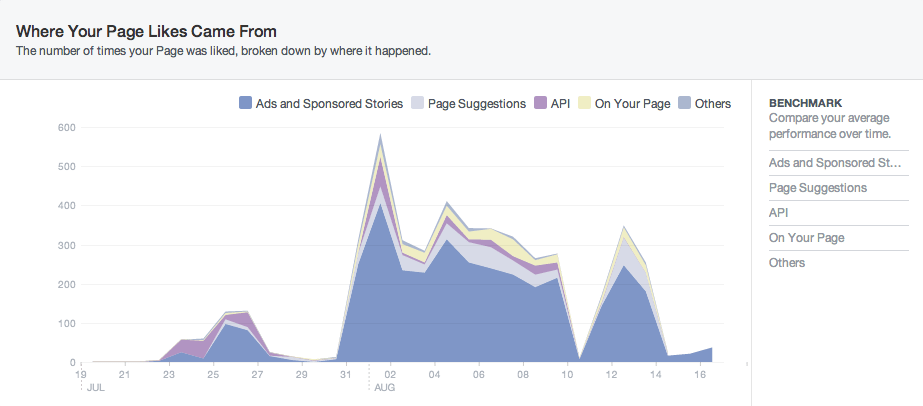Image resolution: width=923 pixels, height=406 pixels.
Task: Click the 12 date label on x-axis
Action: tap(611, 375)
